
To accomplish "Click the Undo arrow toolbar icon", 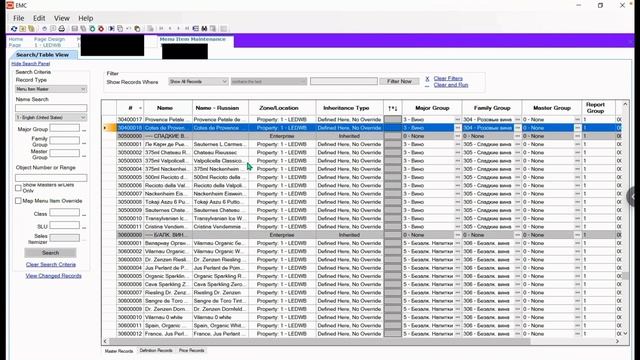I will point(128,29).
